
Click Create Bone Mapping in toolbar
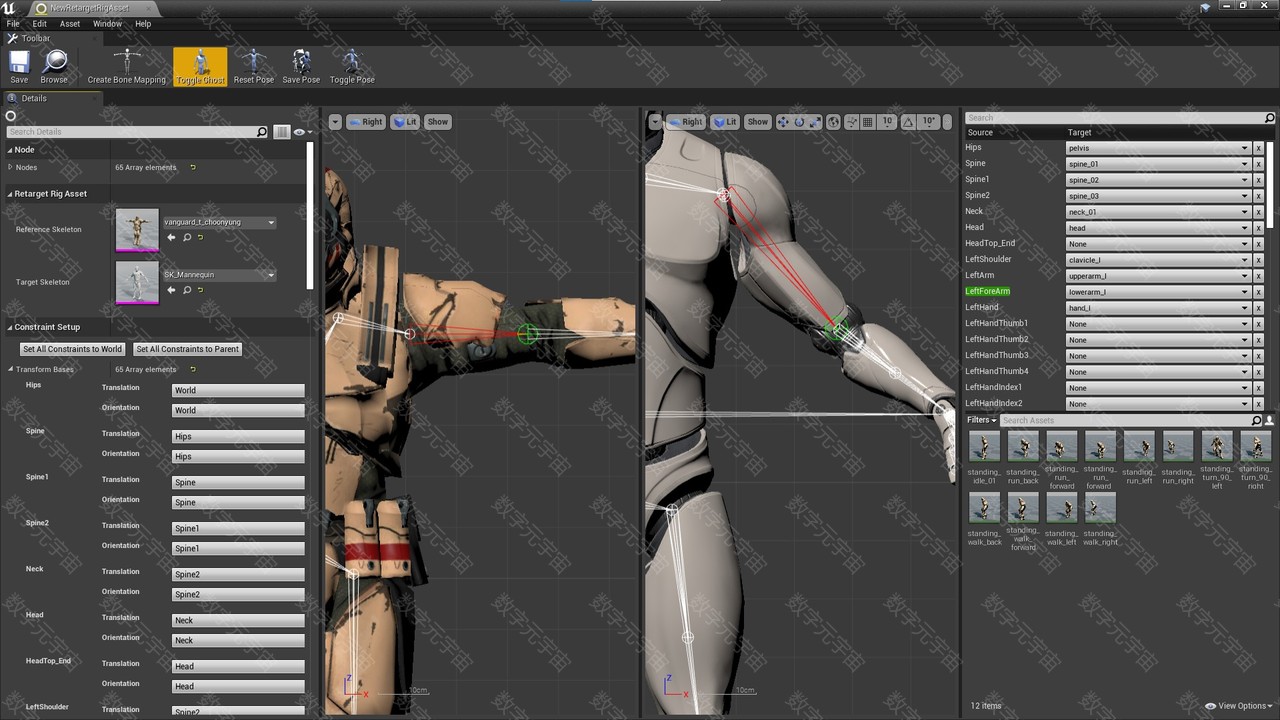pos(127,66)
